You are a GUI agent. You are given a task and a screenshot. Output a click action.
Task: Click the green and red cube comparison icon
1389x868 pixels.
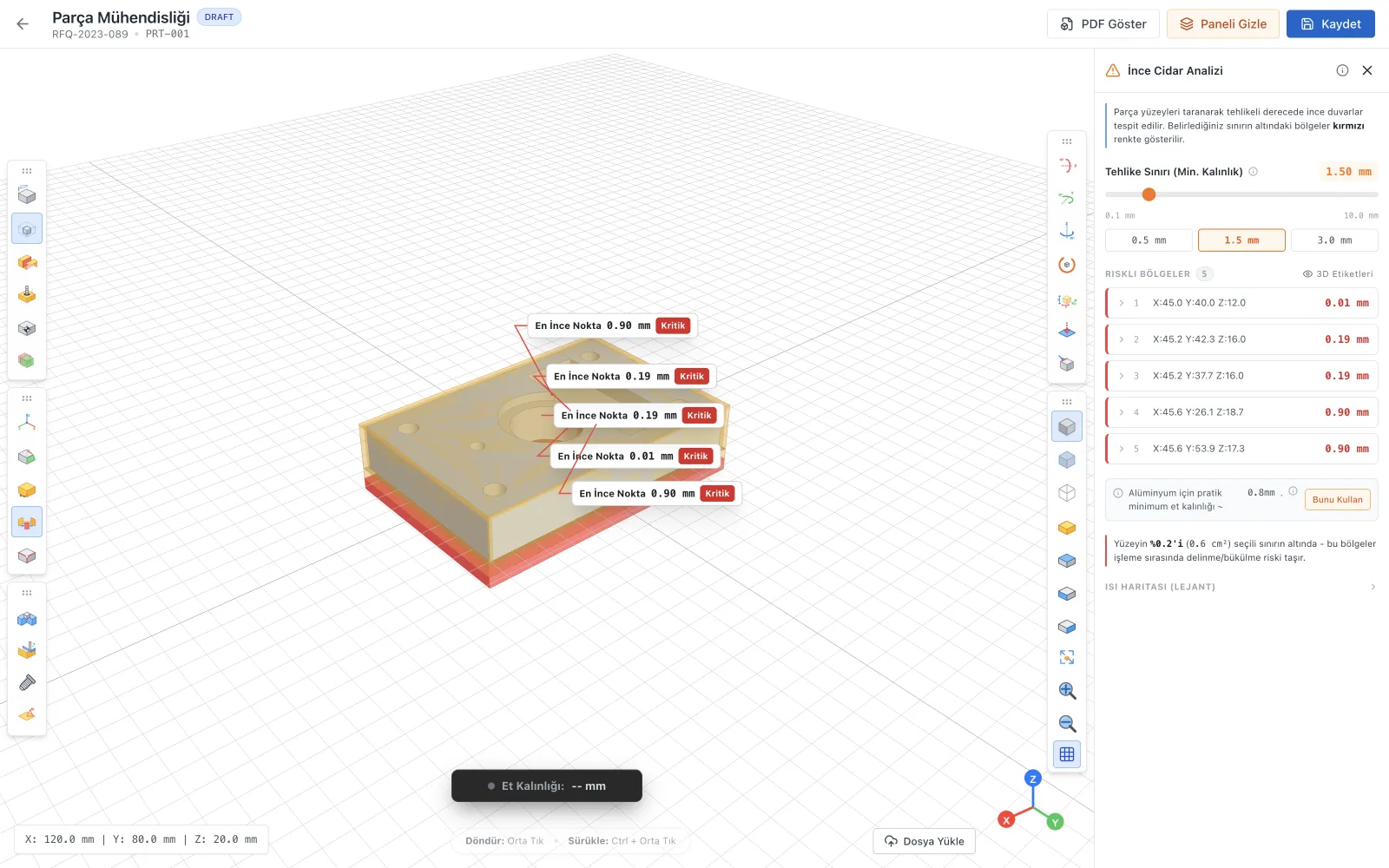coord(27,359)
